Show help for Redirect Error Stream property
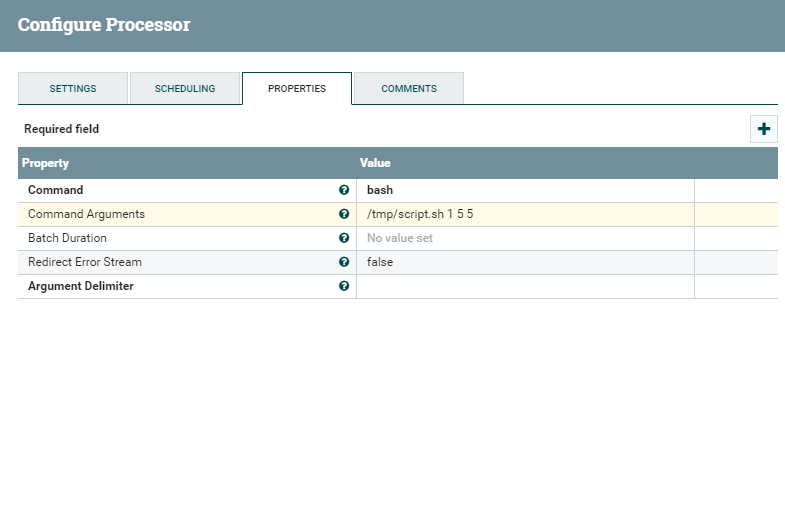 tap(344, 262)
